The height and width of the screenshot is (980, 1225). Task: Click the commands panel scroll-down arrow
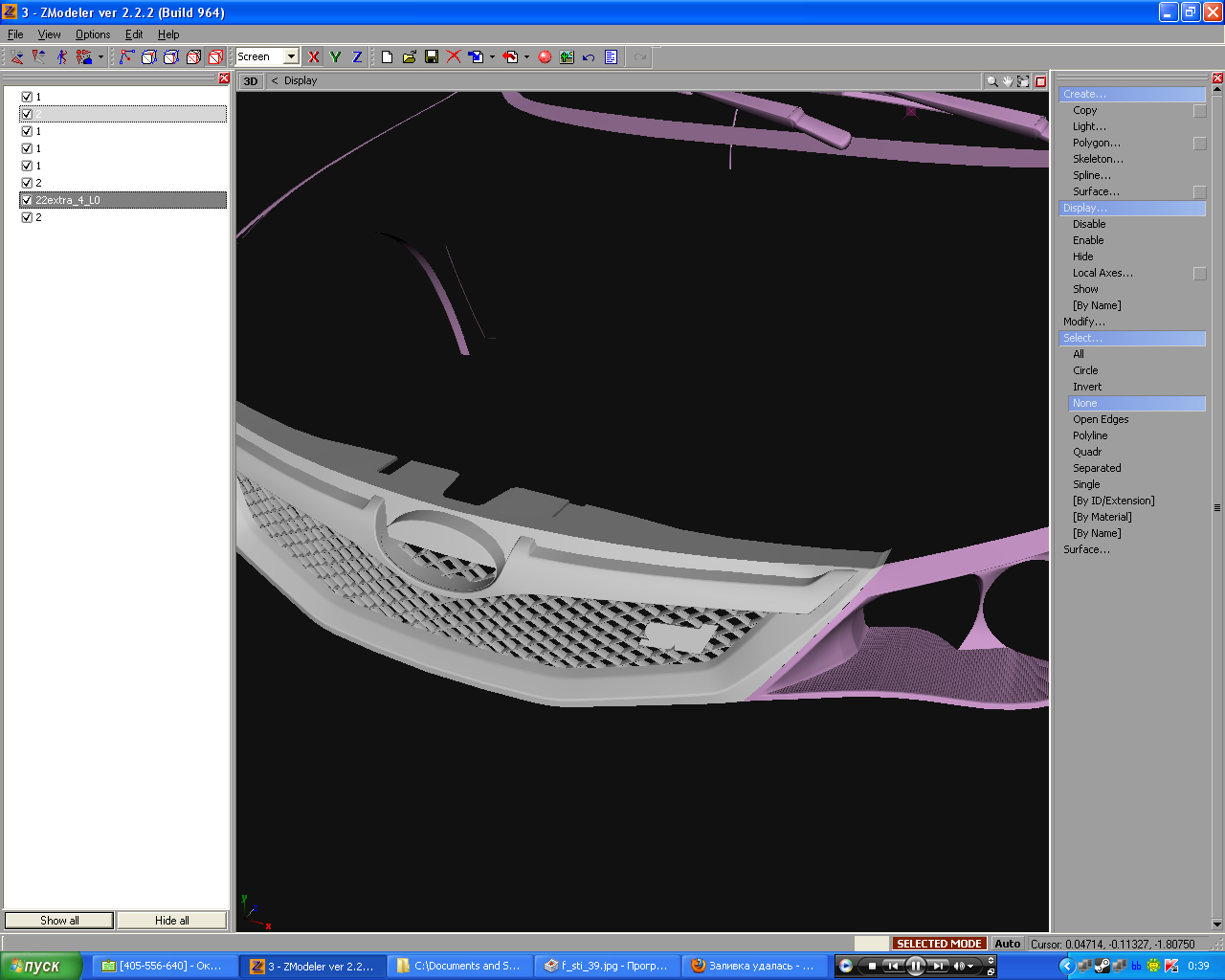(x=1217, y=924)
